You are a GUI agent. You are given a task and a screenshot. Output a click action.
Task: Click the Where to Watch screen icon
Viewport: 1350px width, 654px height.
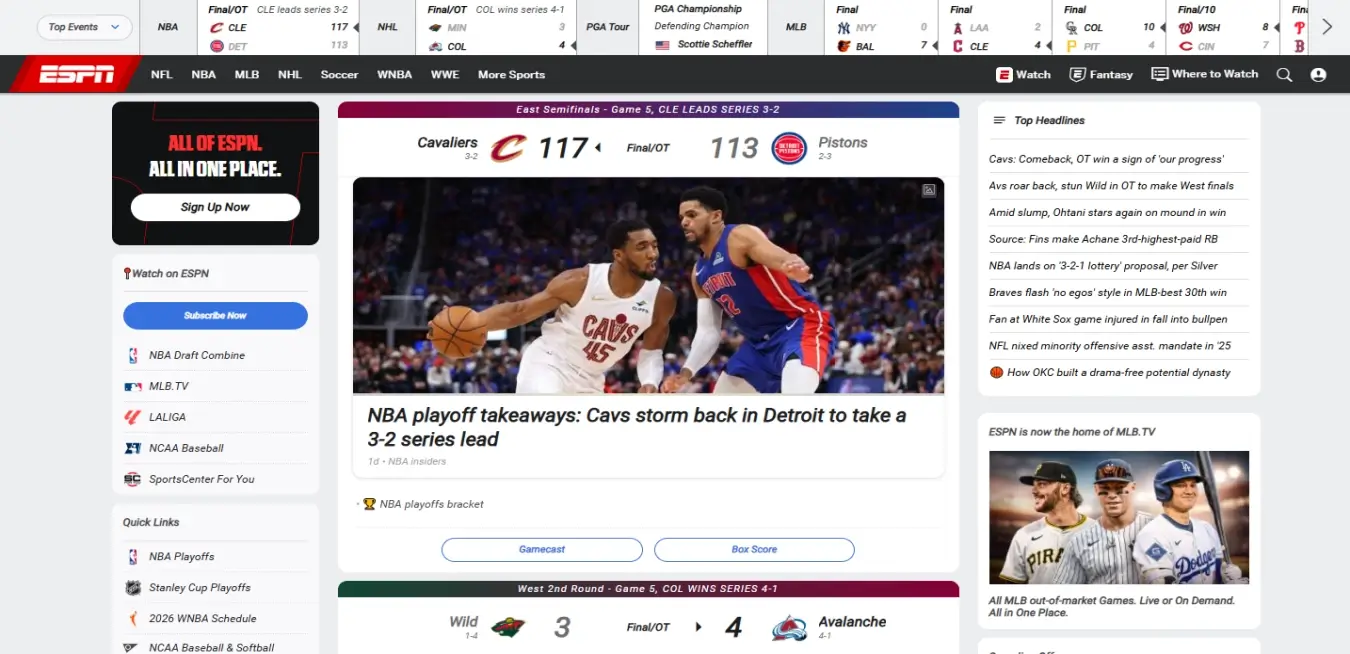1159,74
